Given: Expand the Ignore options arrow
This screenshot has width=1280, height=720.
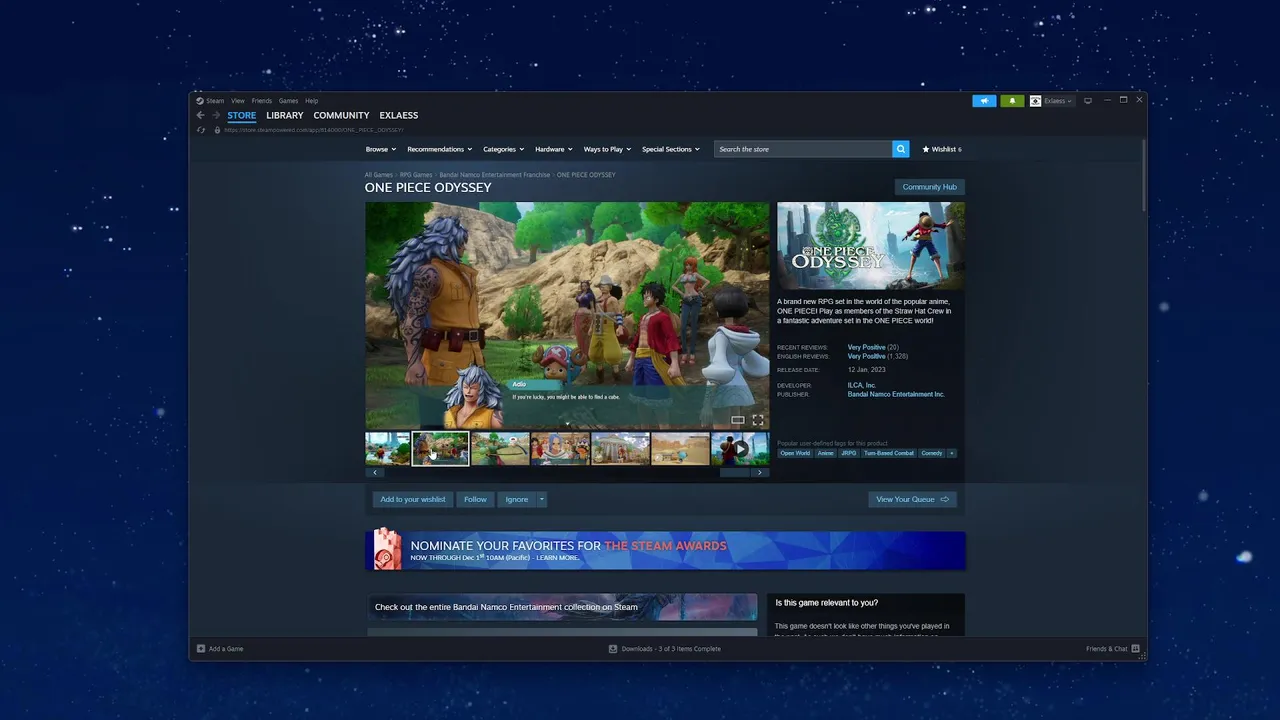Looking at the screenshot, I should tap(542, 499).
